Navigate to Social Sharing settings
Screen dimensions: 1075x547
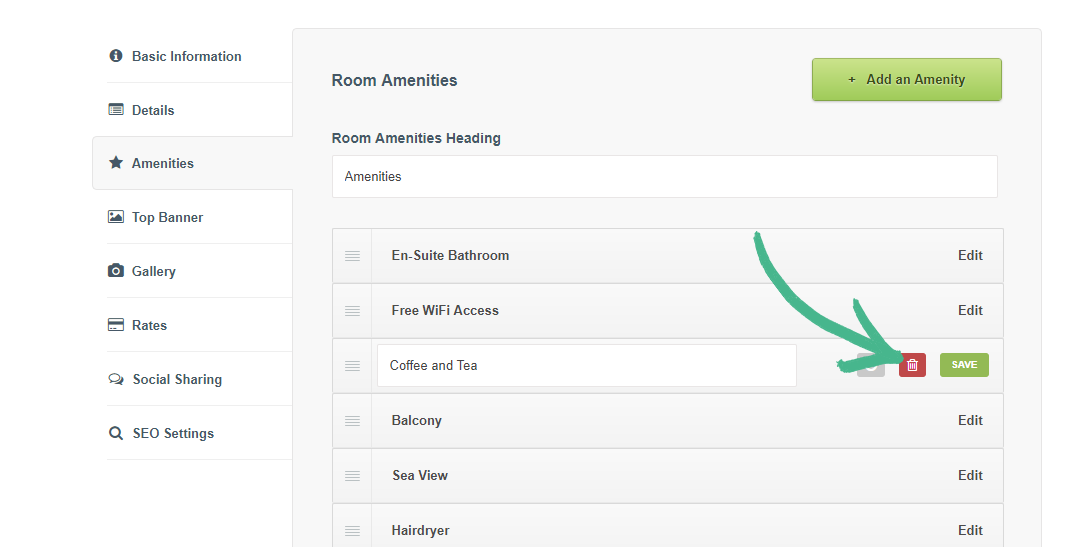click(177, 379)
